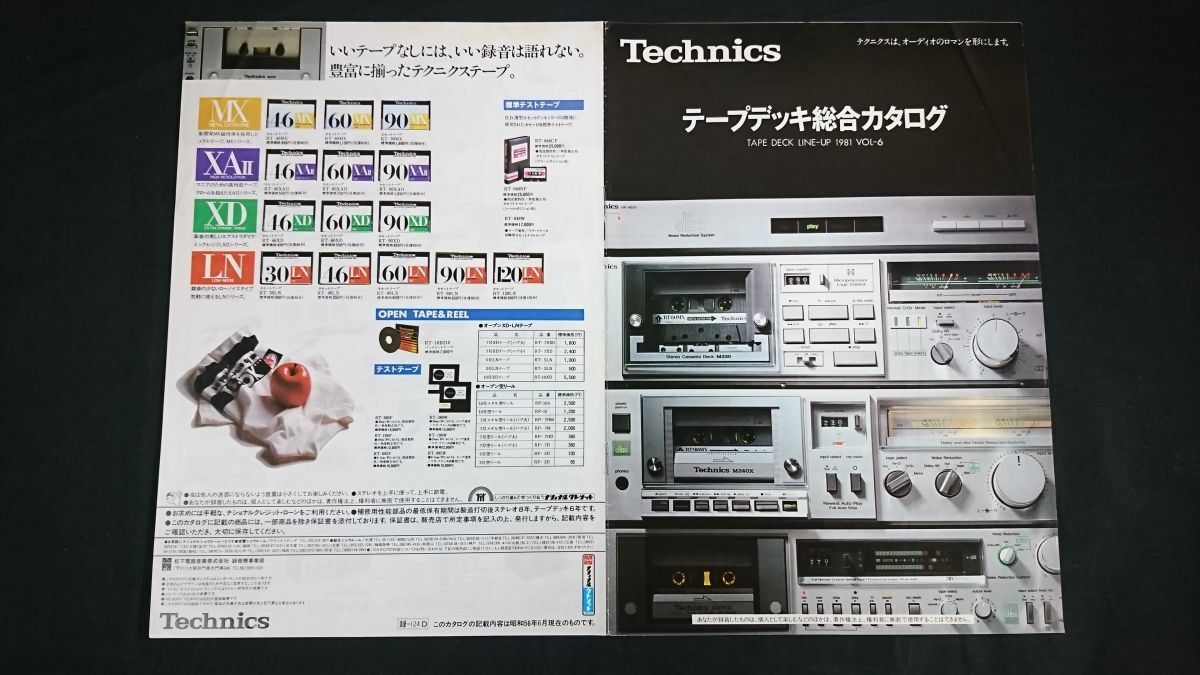Select the 46 MX cassette package
This screenshot has width=1200, height=675.
[x=293, y=117]
